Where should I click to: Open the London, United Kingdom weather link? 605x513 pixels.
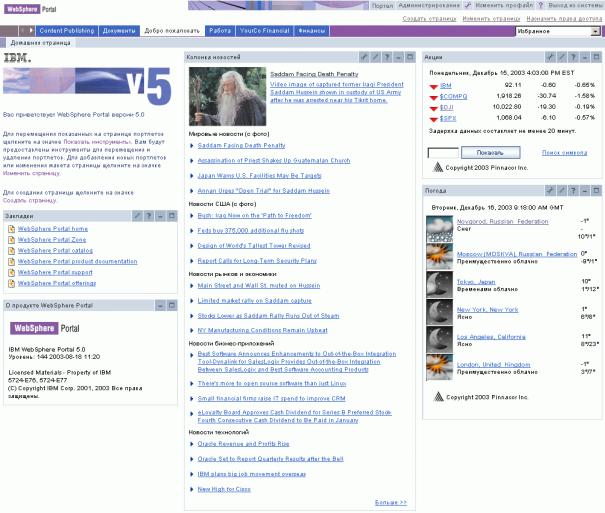coord(493,364)
